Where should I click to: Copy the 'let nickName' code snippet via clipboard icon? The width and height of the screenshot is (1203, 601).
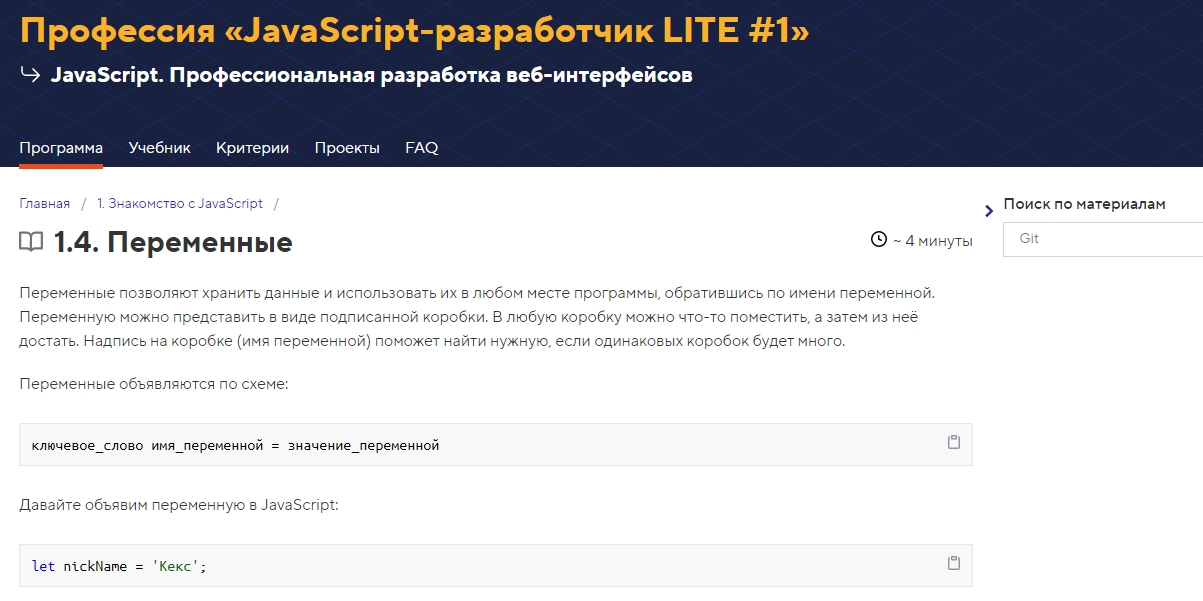point(954,563)
